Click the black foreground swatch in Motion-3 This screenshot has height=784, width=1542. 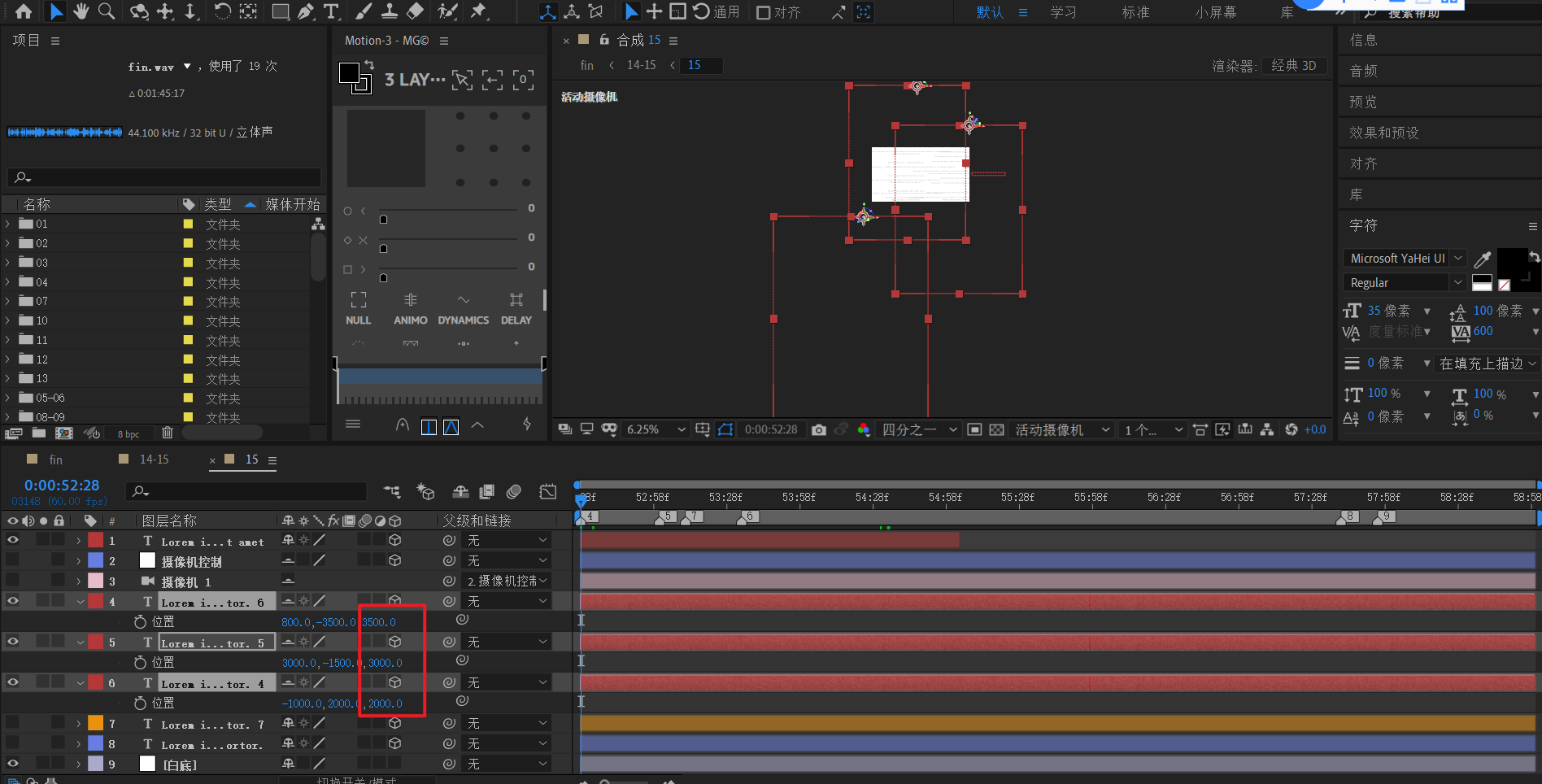pyautogui.click(x=349, y=72)
